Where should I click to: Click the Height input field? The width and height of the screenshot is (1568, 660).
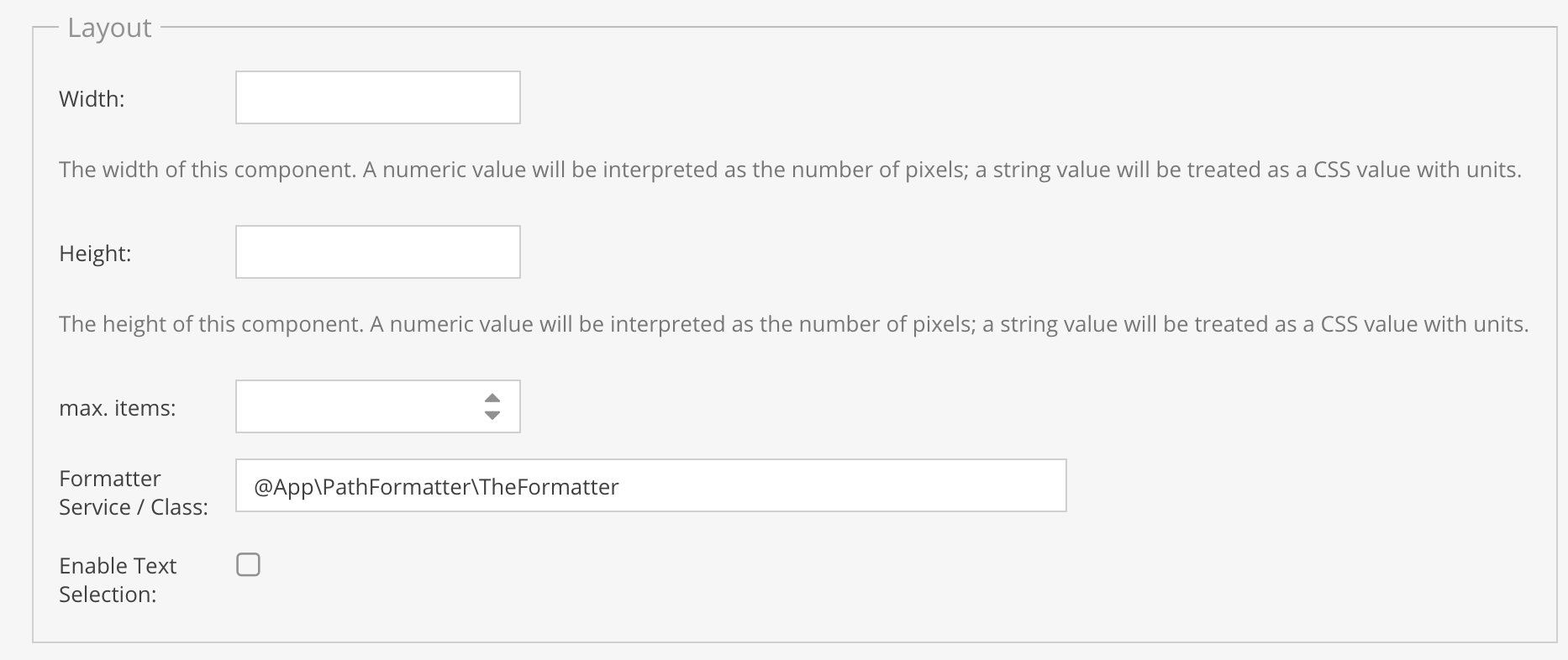click(377, 252)
